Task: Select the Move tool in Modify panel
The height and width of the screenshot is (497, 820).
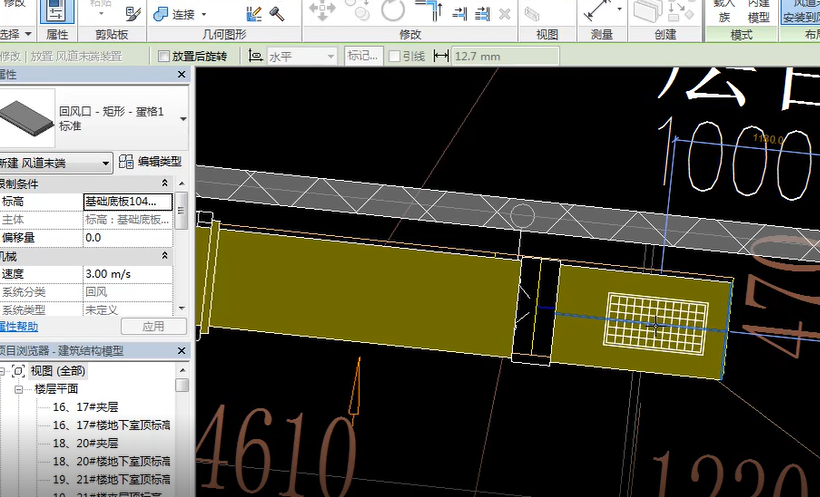Action: [x=323, y=10]
